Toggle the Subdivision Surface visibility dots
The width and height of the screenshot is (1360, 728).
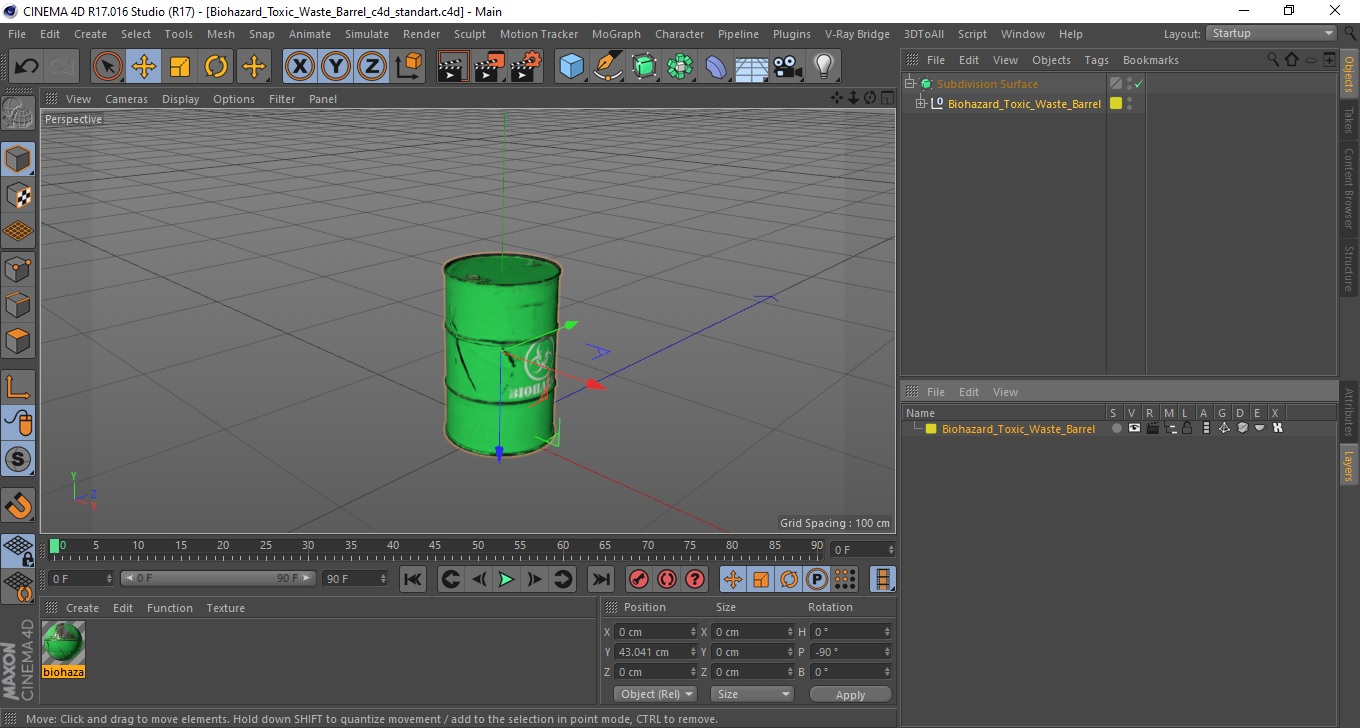tap(1129, 84)
